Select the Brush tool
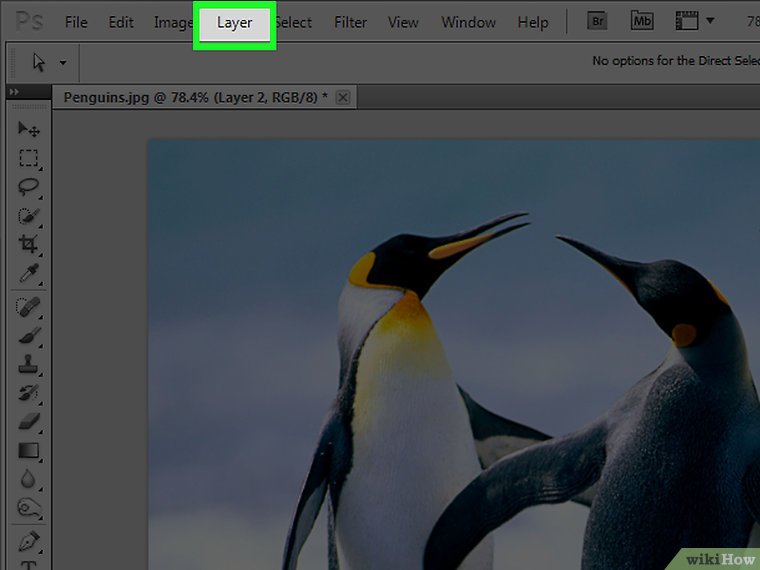Image resolution: width=760 pixels, height=570 pixels. (x=28, y=336)
